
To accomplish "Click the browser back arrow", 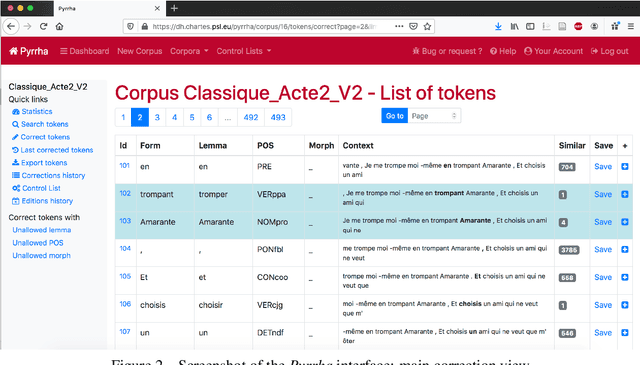I will [x=11, y=27].
